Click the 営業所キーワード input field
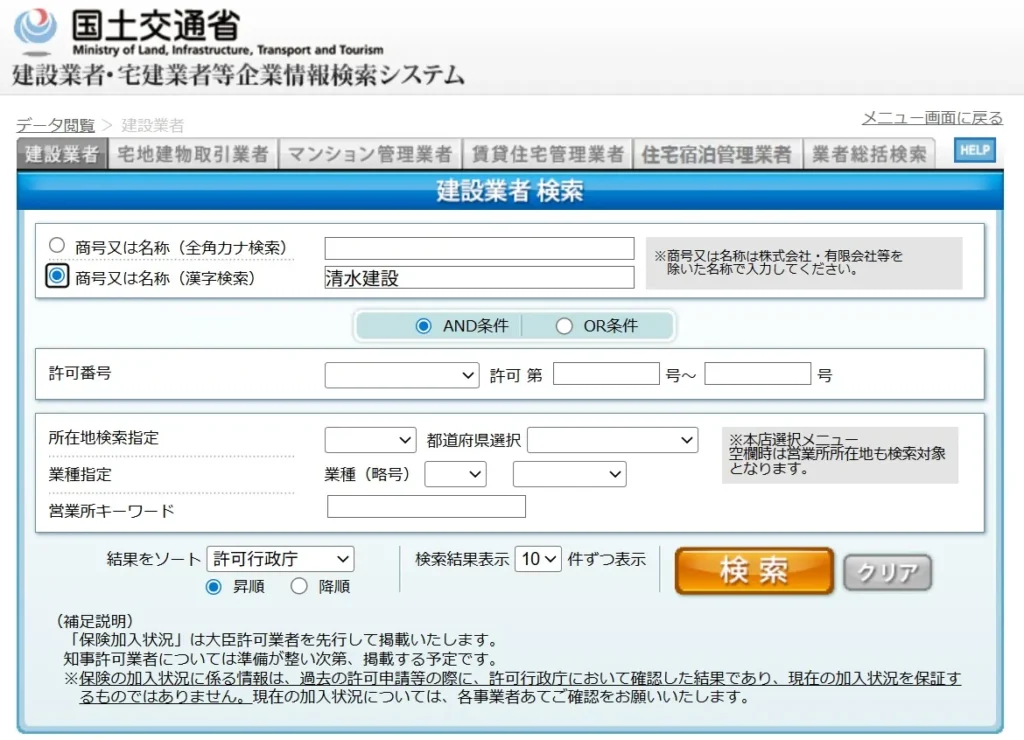The image size is (1024, 740). coord(426,506)
